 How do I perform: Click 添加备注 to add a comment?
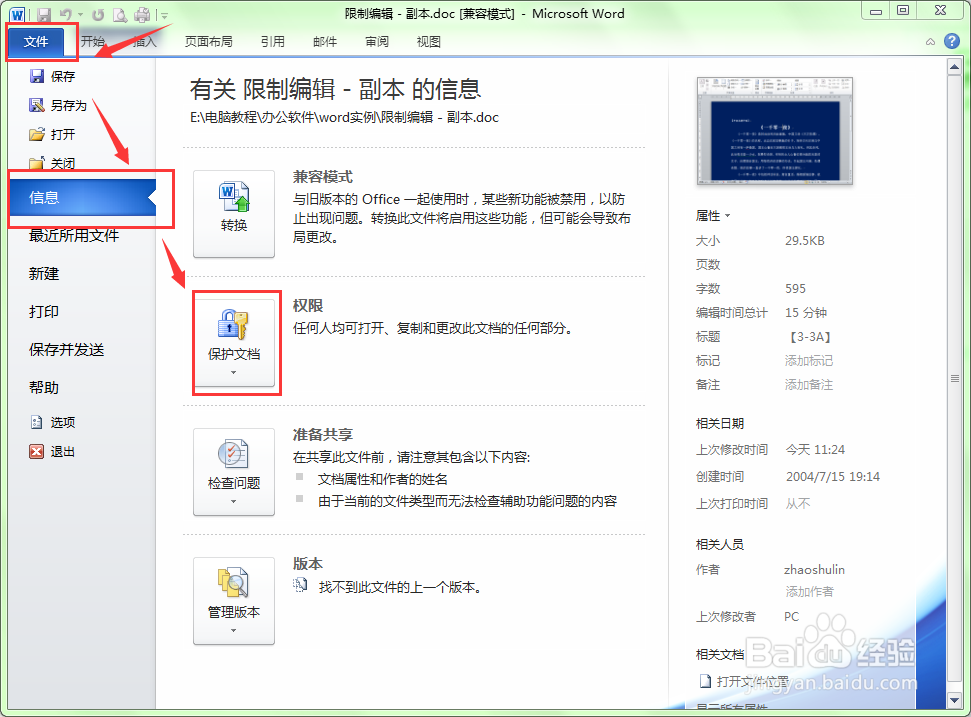click(809, 385)
